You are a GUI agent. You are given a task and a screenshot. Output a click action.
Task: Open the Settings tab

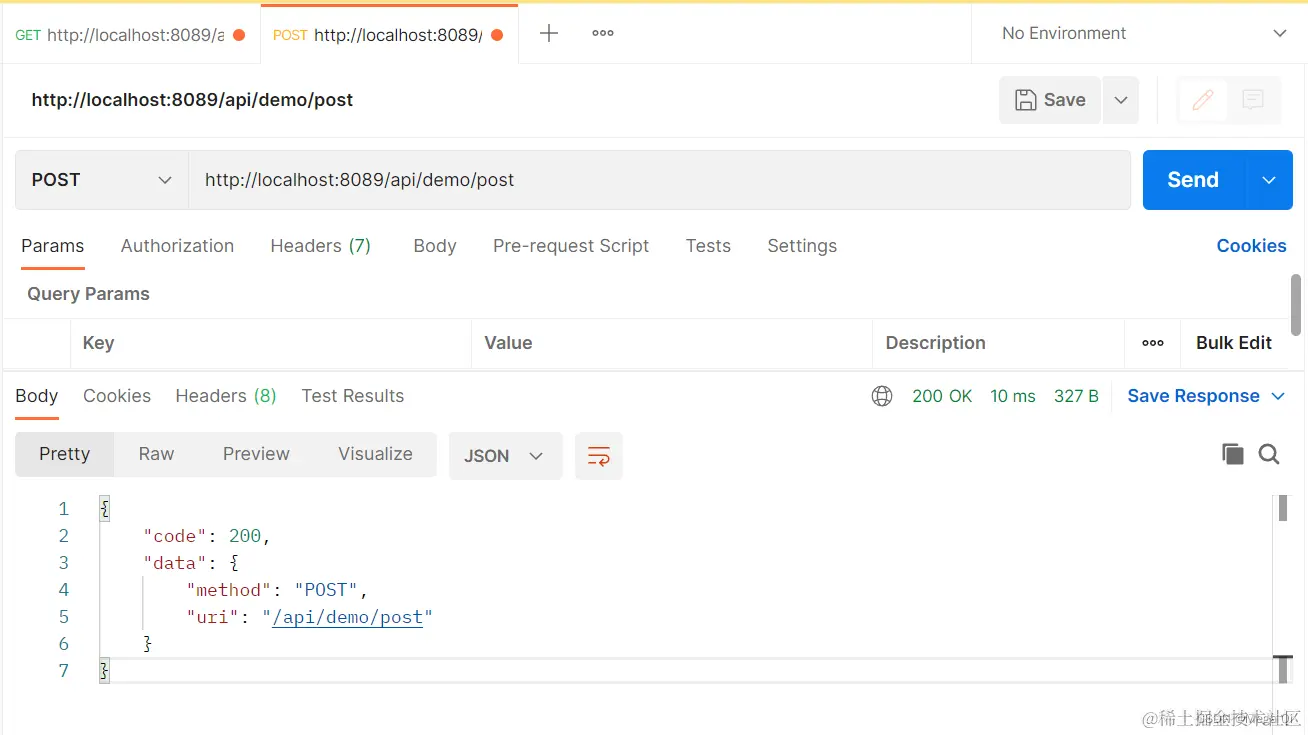pos(802,246)
